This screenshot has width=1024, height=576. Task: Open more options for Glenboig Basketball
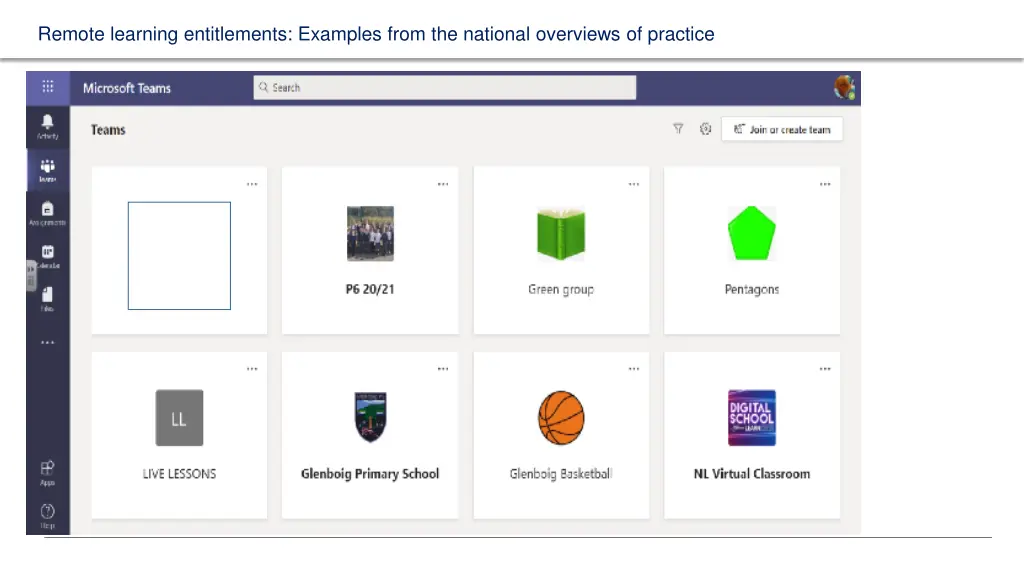633,369
